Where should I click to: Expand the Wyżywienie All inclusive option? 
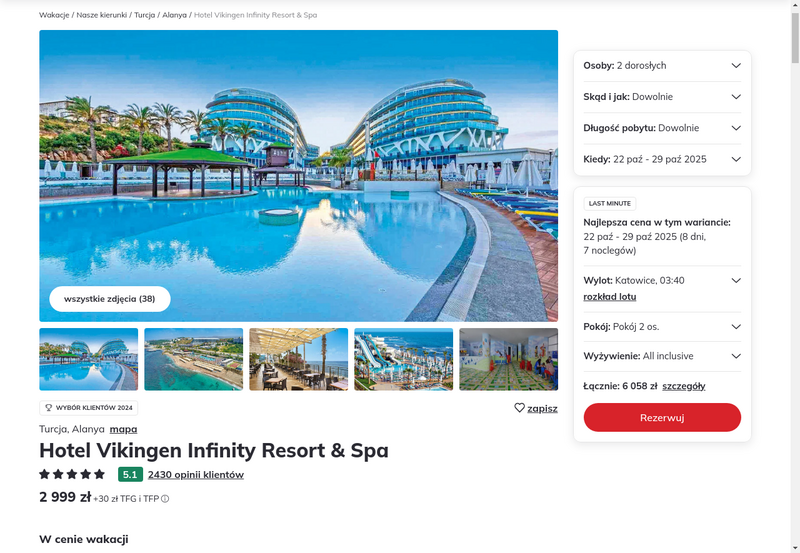pyautogui.click(x=662, y=356)
